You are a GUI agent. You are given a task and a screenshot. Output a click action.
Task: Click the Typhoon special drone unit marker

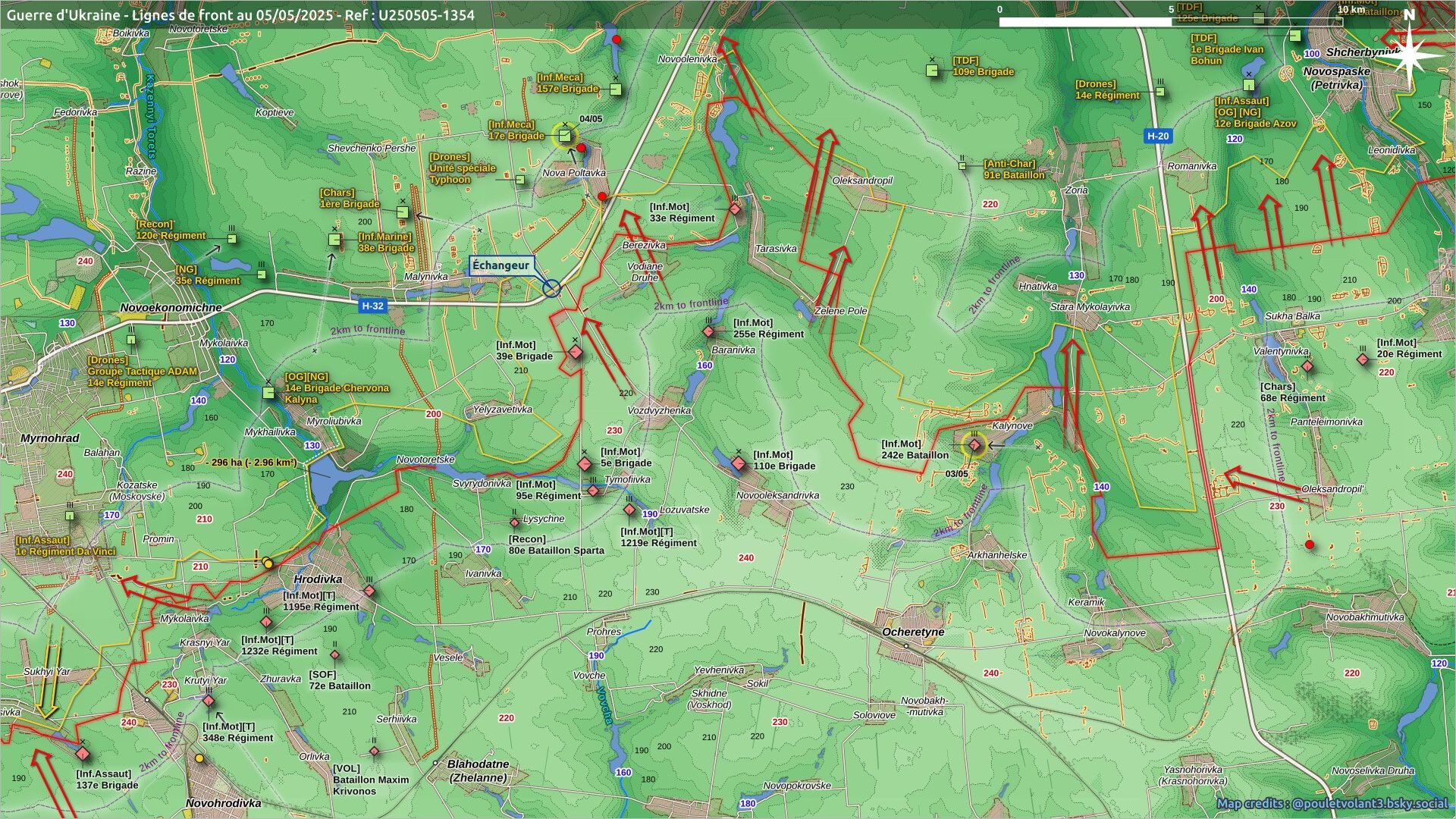pos(520,180)
